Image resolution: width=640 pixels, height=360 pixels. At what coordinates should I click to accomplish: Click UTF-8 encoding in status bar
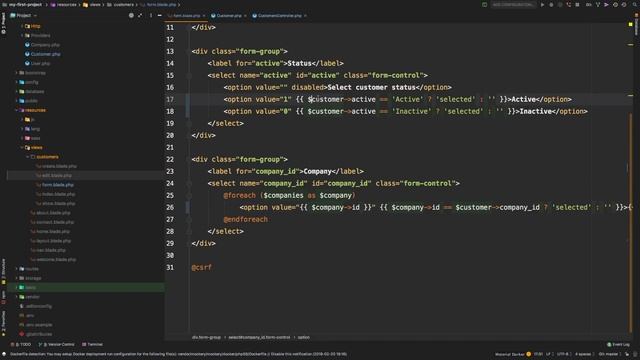pyautogui.click(x=563, y=354)
